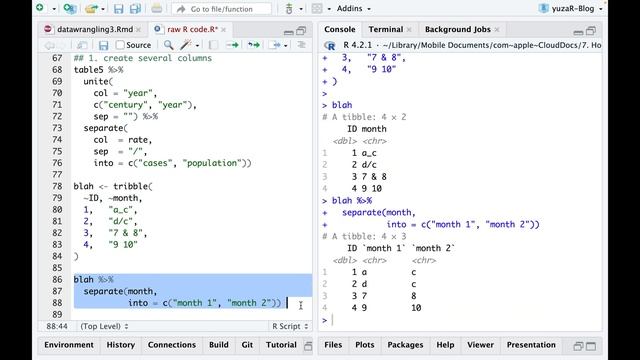Close the Background Jobs tab
This screenshot has width=640, height=360.
[497, 30]
